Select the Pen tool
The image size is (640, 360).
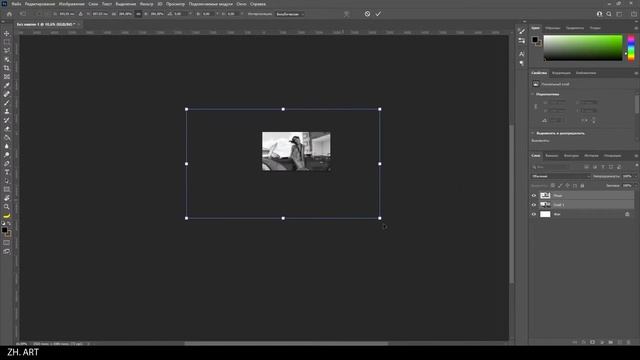pos(7,164)
